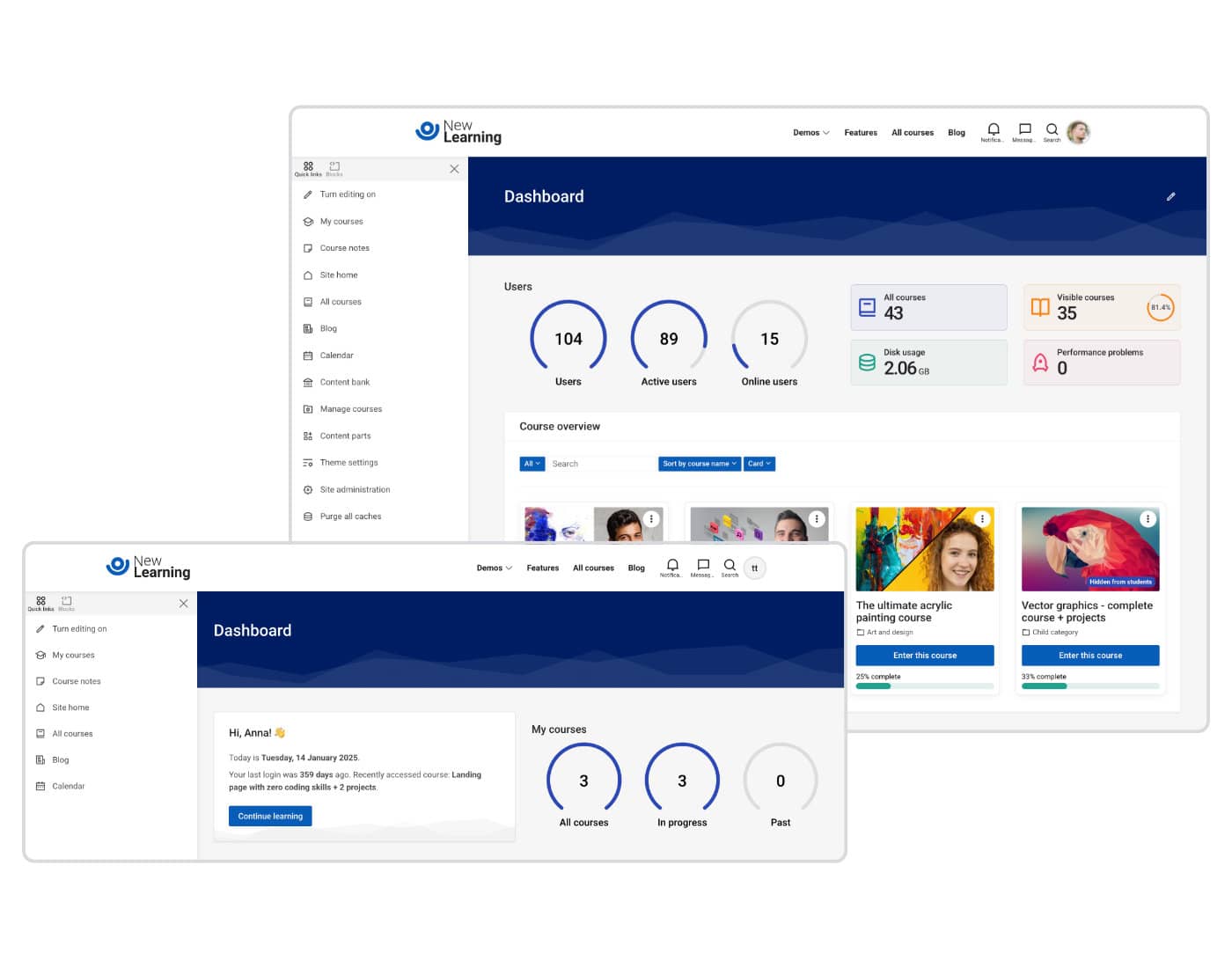This screenshot has width=1232, height=968.
Task: Click Purge all caches in the sidebar
Action: coord(350,517)
